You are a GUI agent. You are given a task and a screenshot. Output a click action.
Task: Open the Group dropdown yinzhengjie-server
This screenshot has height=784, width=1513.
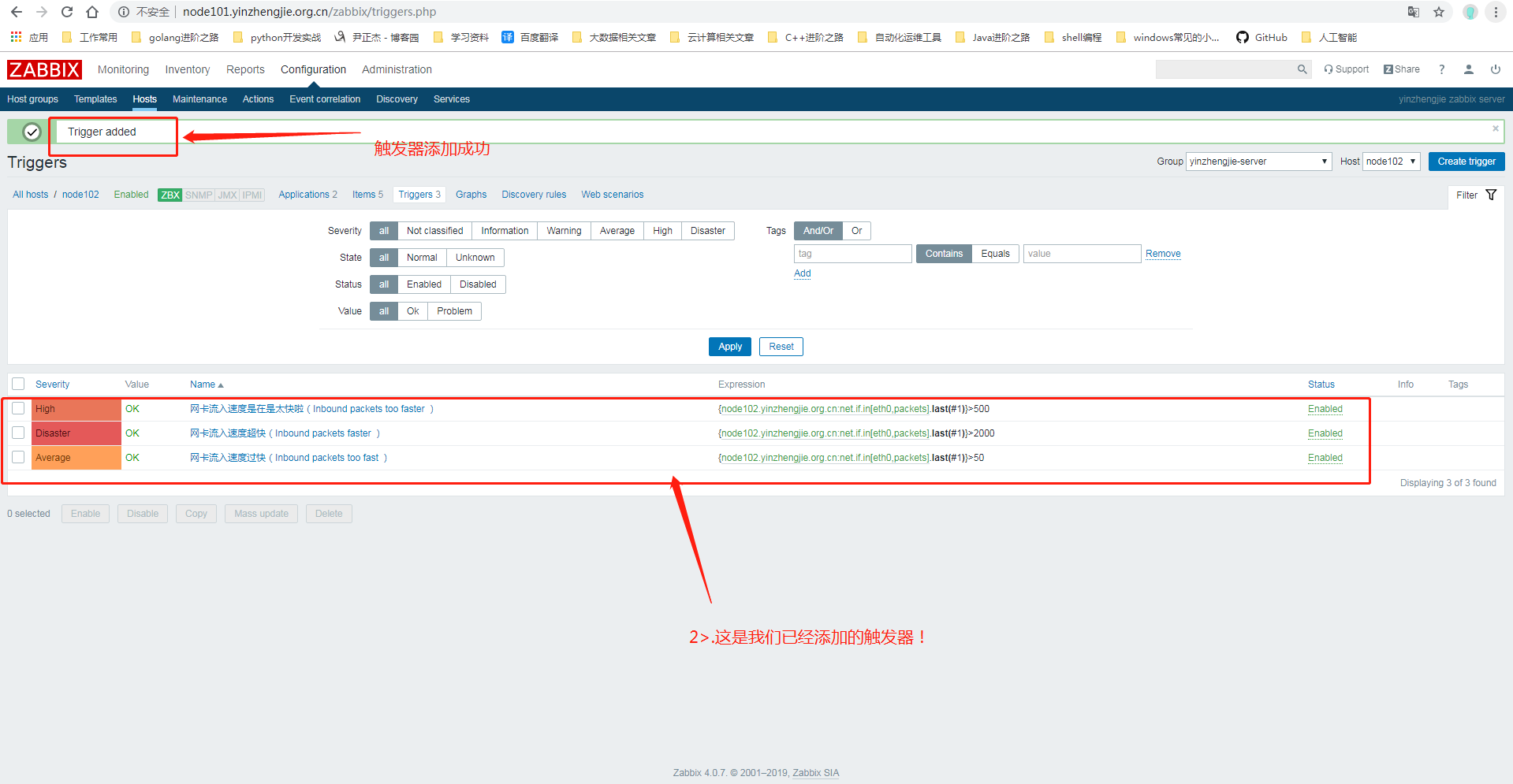(1258, 162)
